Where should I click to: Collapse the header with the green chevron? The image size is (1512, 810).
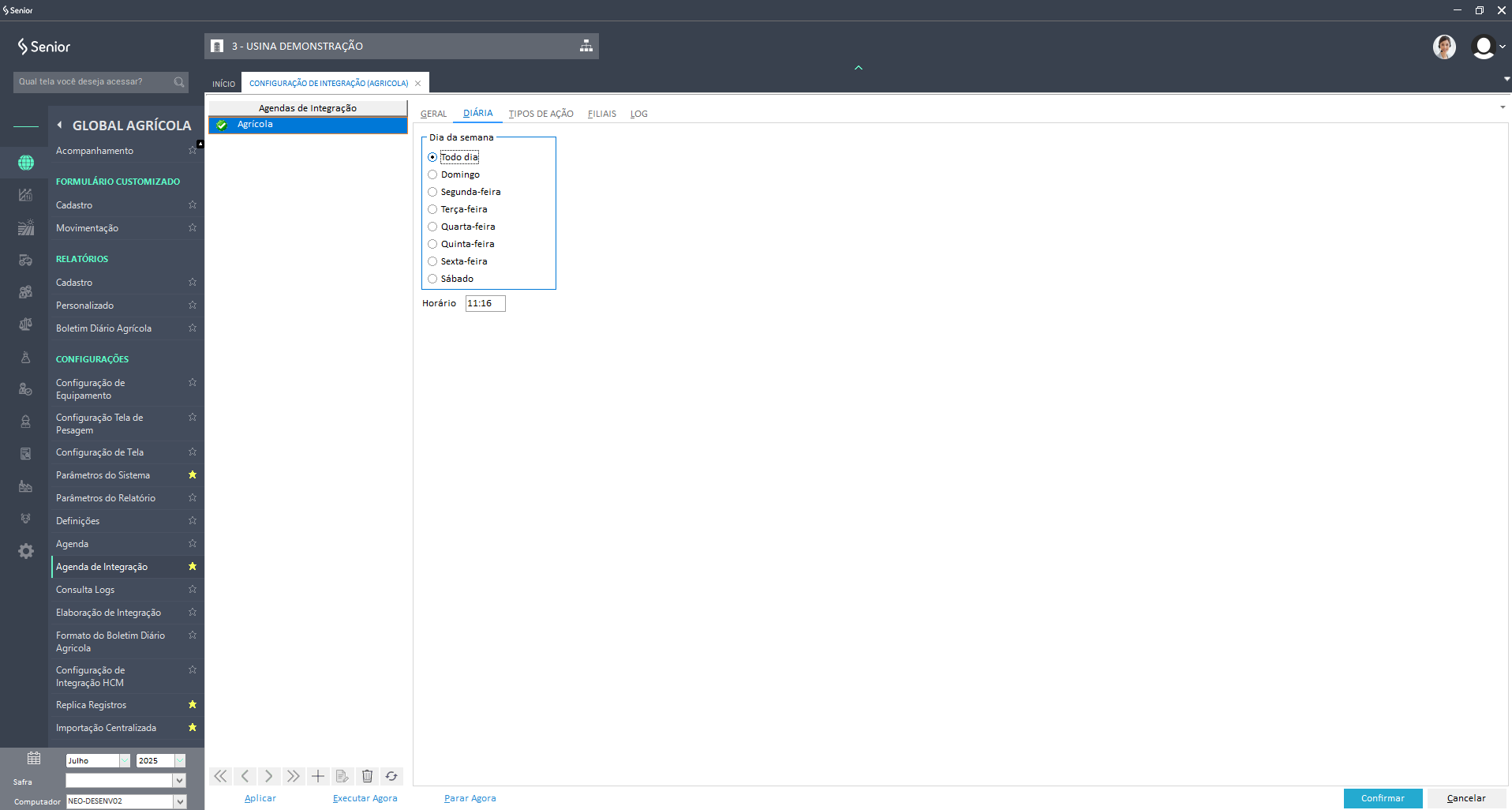point(859,68)
